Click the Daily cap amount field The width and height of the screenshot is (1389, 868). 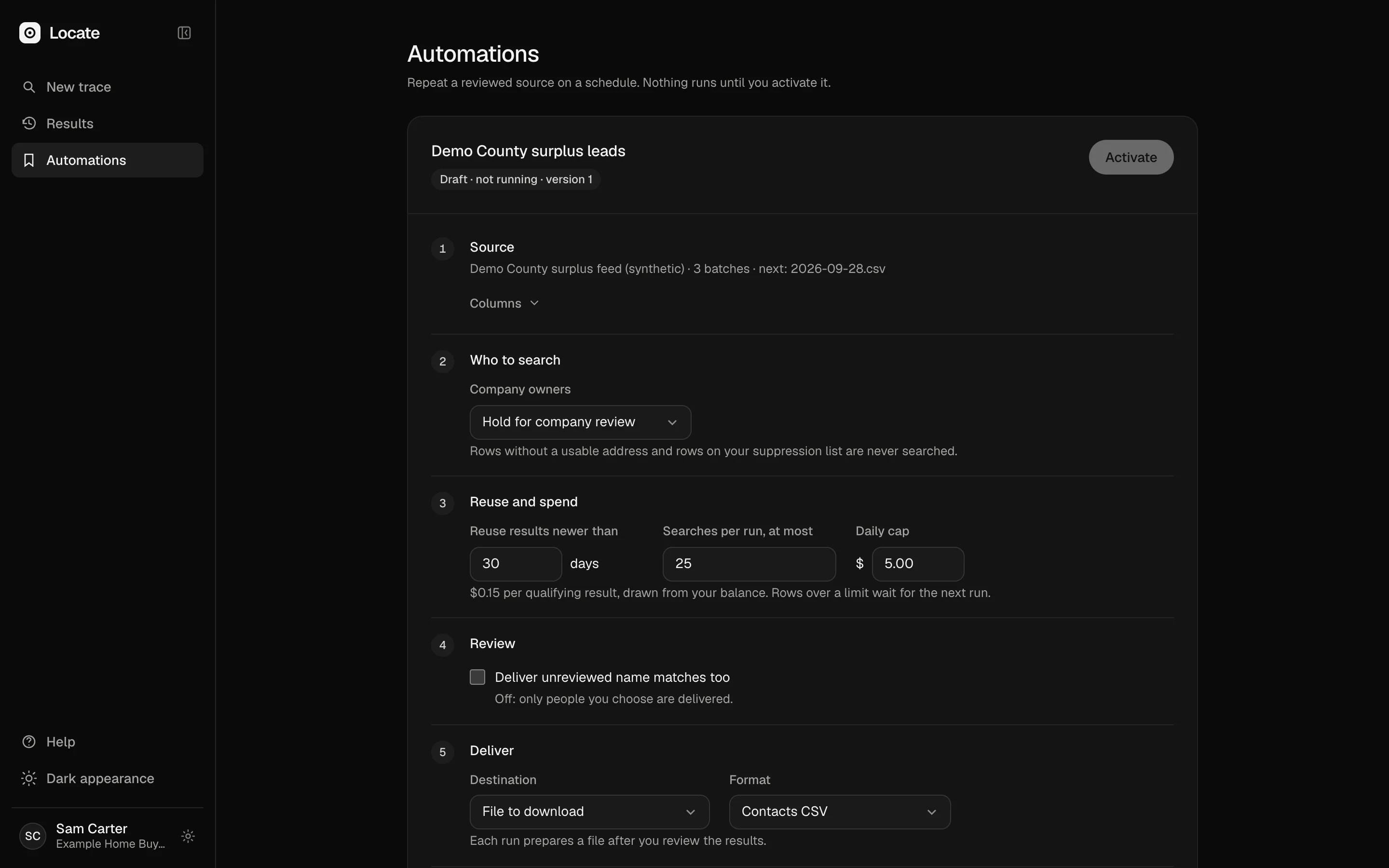click(x=918, y=564)
